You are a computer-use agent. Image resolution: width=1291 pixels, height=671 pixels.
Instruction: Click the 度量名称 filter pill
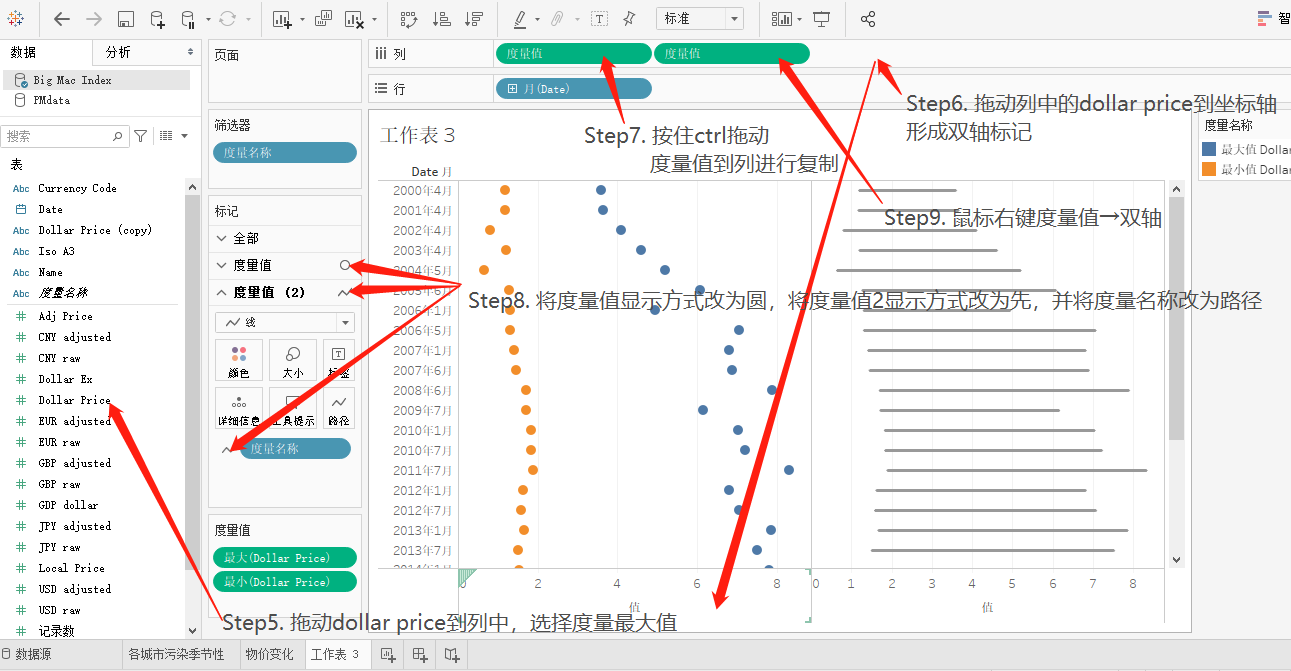click(285, 152)
